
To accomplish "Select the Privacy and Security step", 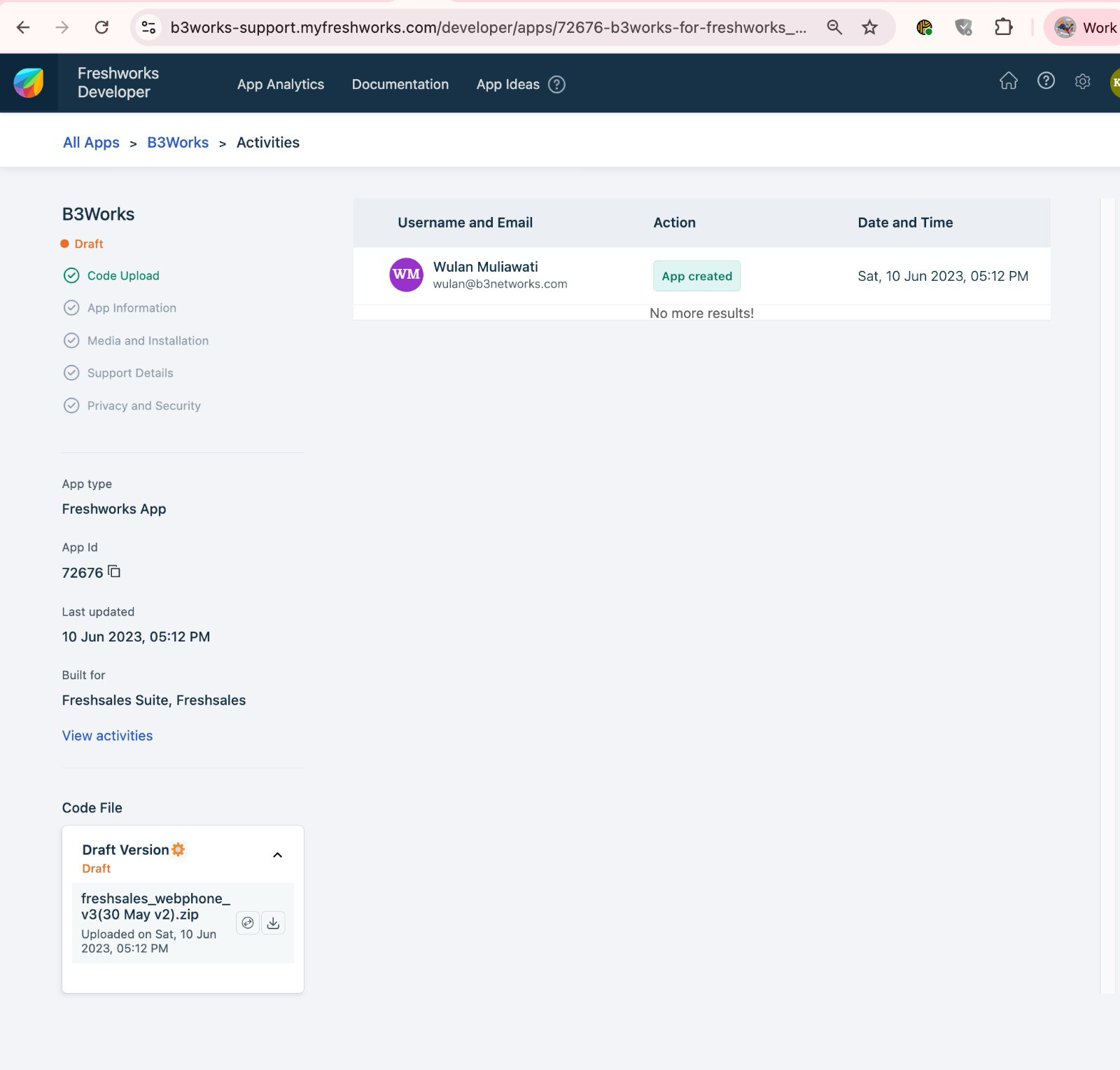I will [143, 406].
